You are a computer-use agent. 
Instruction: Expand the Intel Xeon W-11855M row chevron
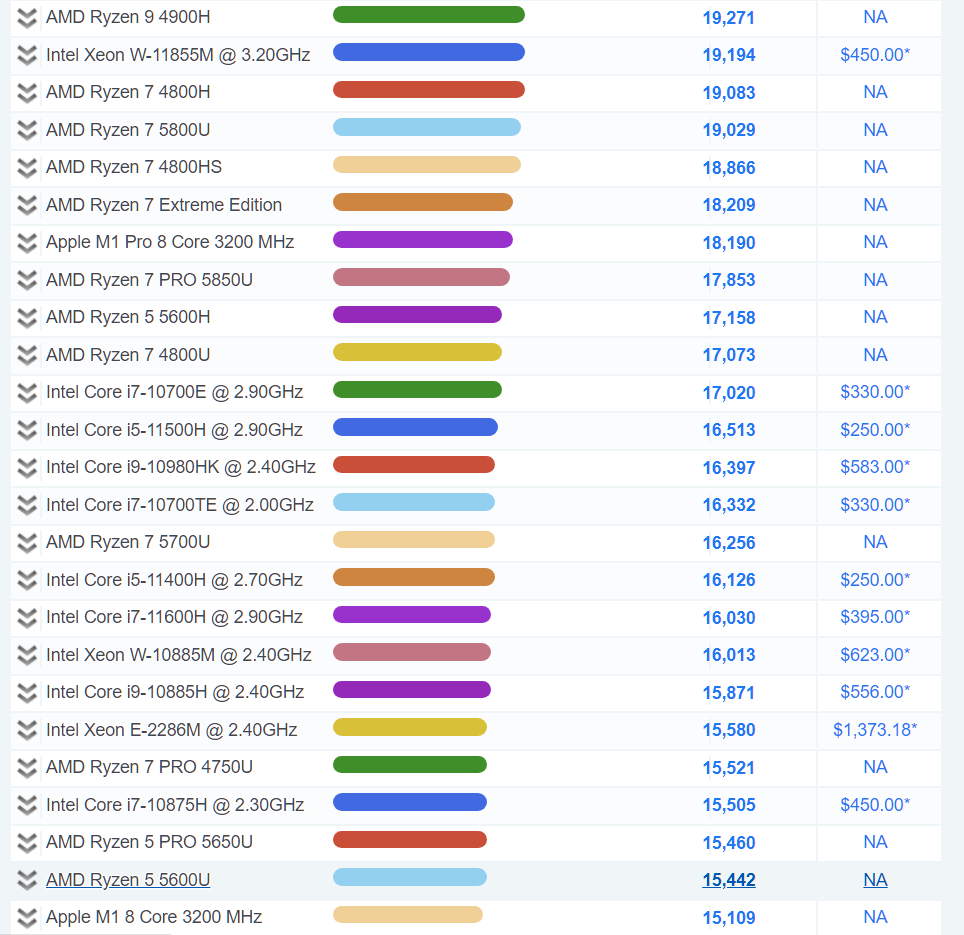26,55
